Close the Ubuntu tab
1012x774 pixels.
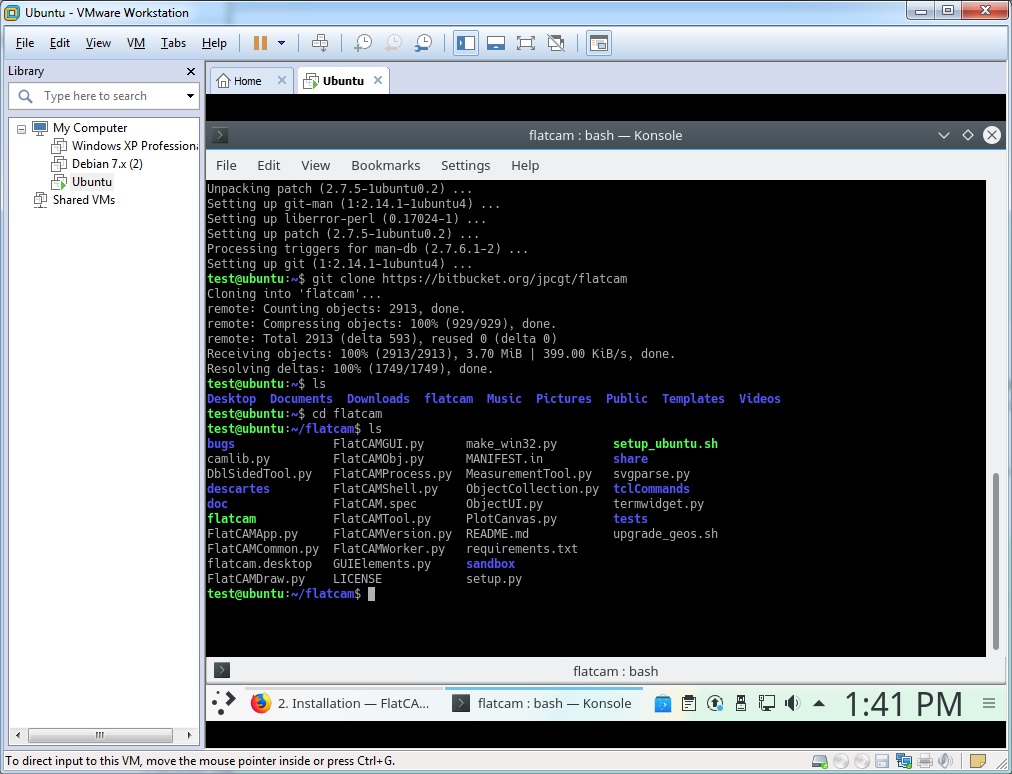pos(378,80)
